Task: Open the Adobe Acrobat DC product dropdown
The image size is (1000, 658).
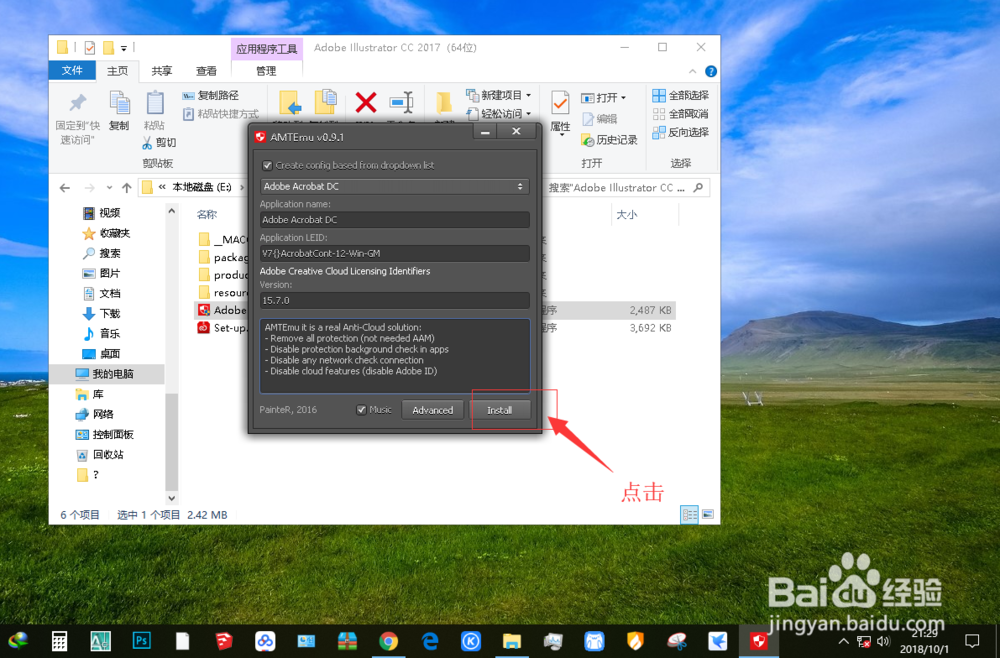Action: [394, 186]
